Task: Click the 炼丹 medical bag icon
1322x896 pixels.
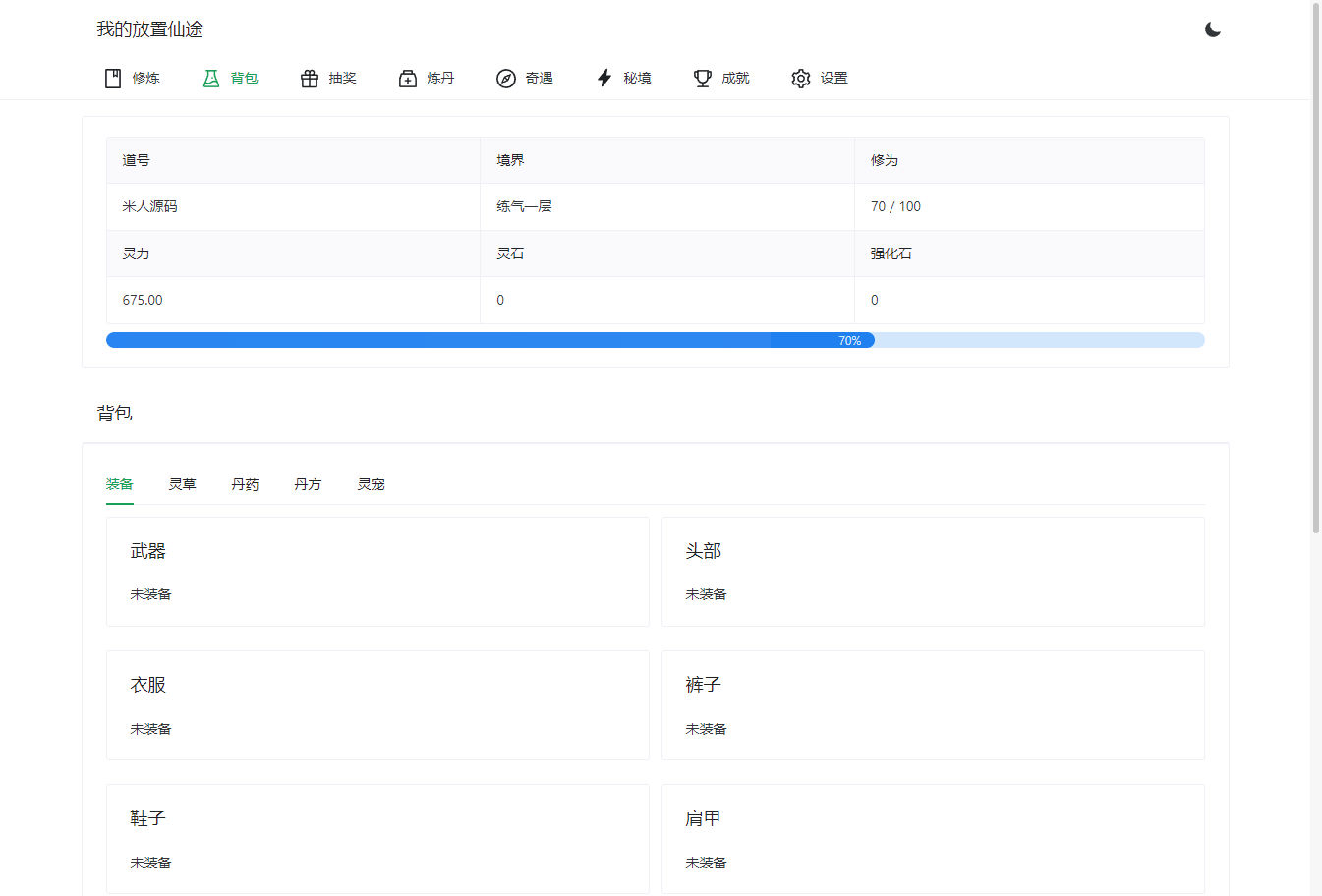Action: pos(408,79)
